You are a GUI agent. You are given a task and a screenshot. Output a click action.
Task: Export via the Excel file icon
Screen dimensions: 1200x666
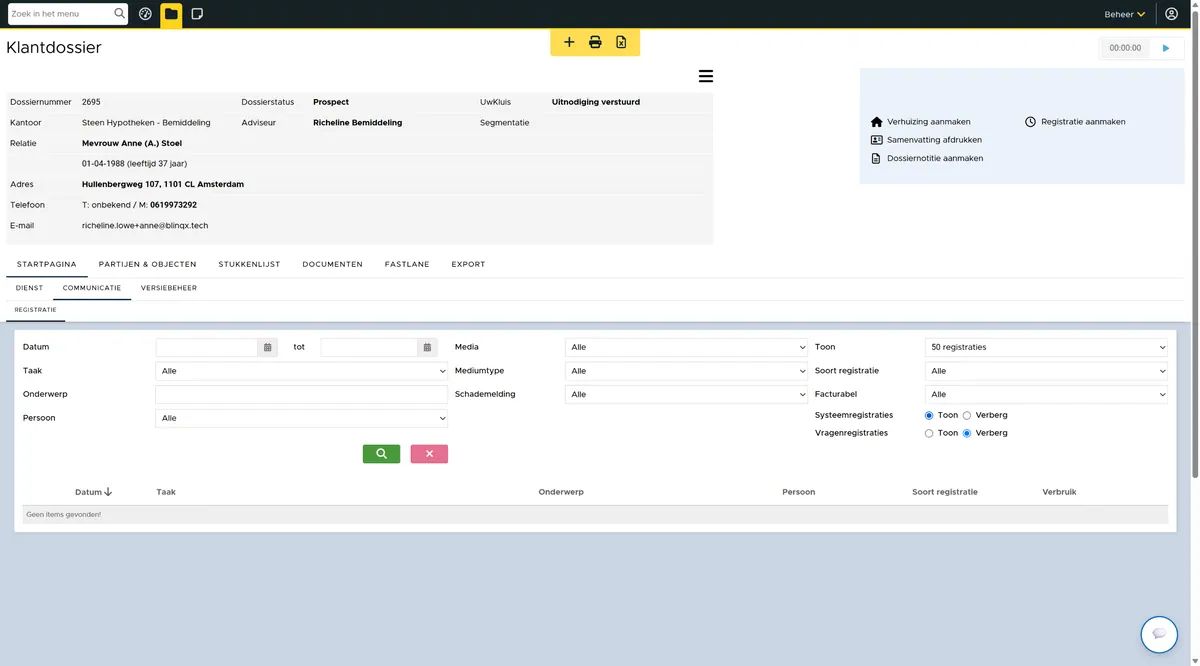point(621,42)
